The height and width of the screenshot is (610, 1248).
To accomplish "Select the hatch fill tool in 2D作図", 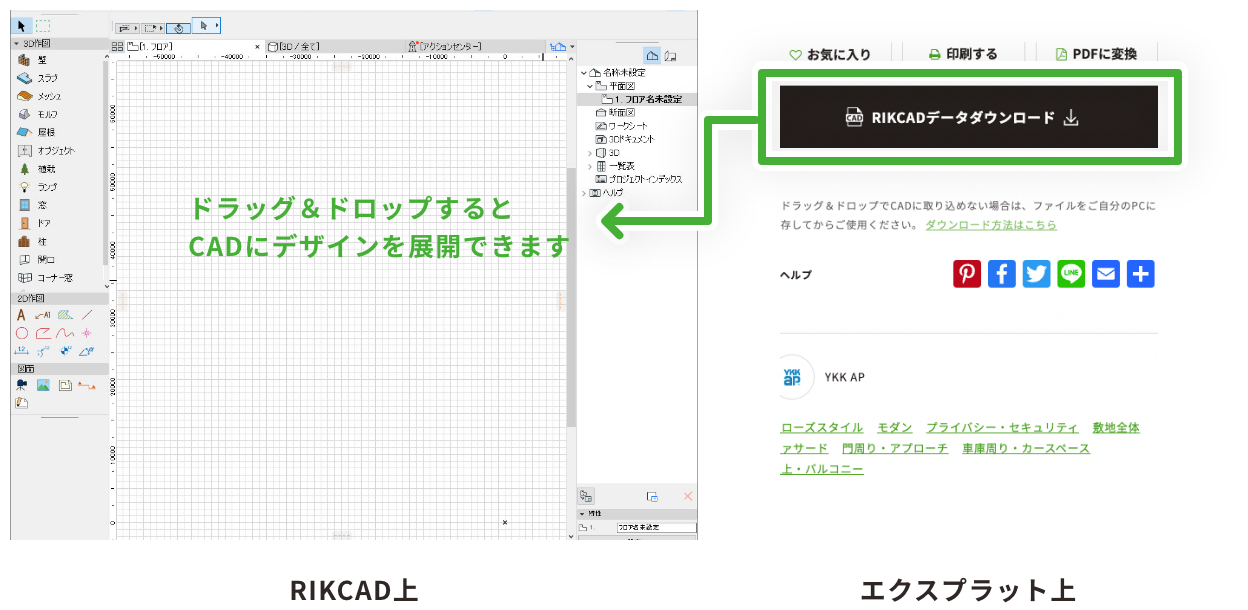I will [x=65, y=315].
